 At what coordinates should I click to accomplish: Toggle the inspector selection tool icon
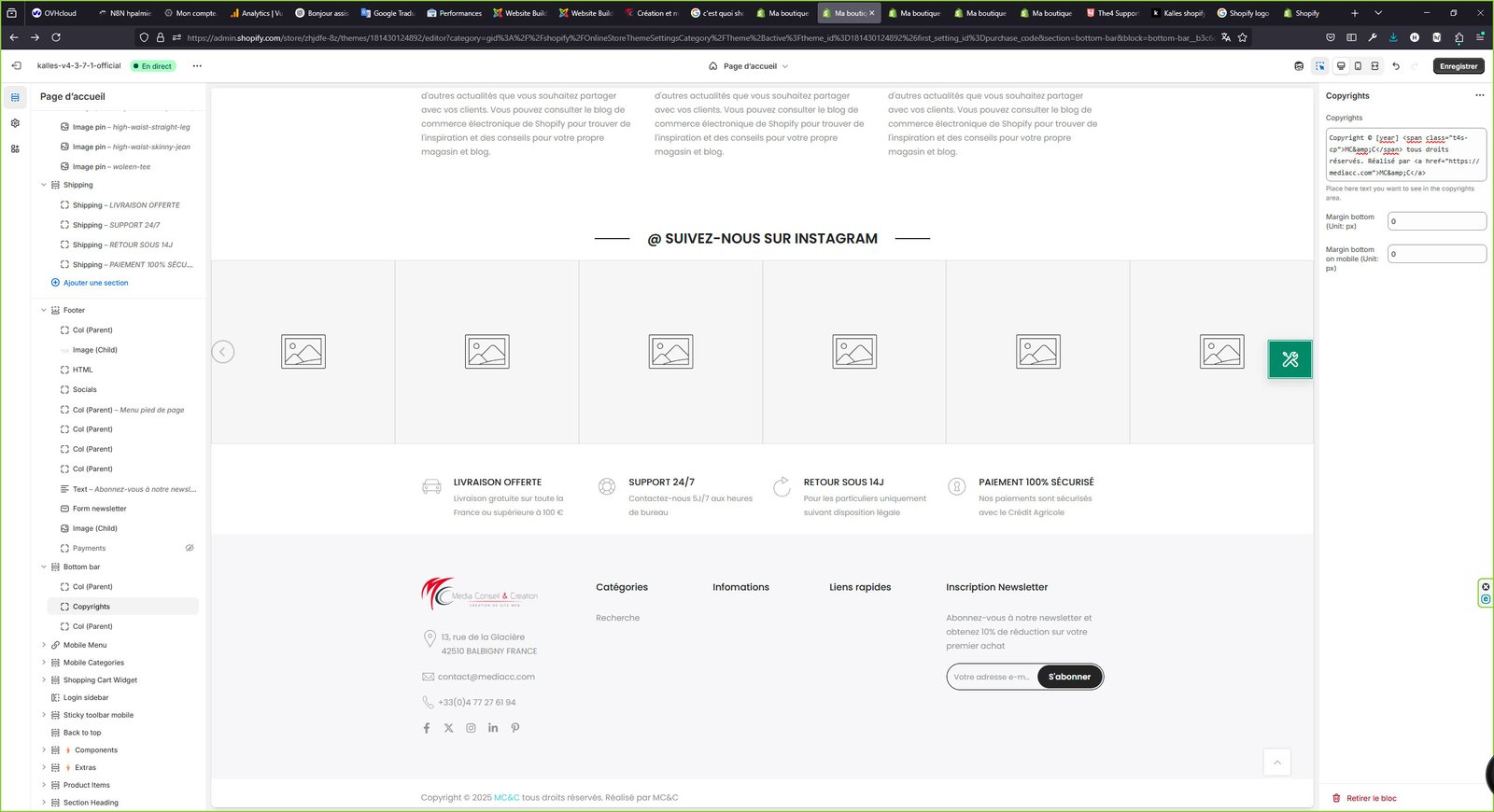[1319, 66]
